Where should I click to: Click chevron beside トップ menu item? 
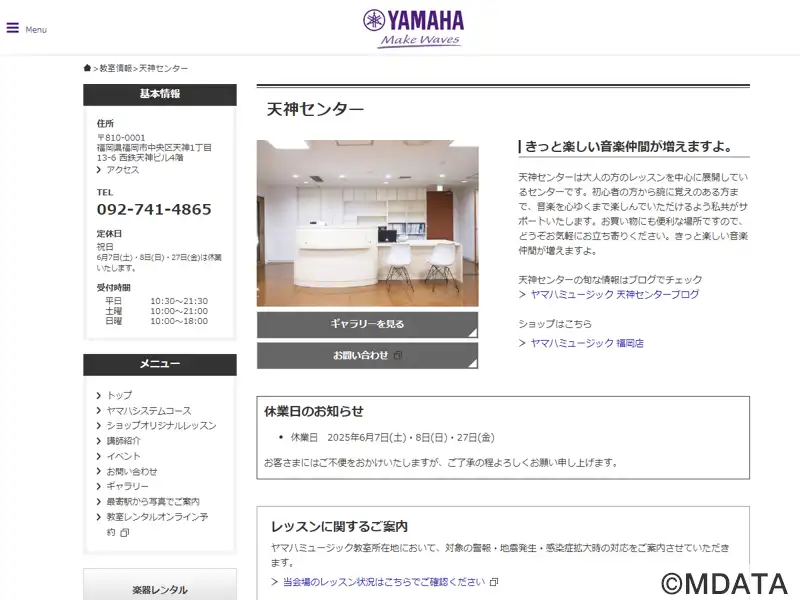point(99,395)
